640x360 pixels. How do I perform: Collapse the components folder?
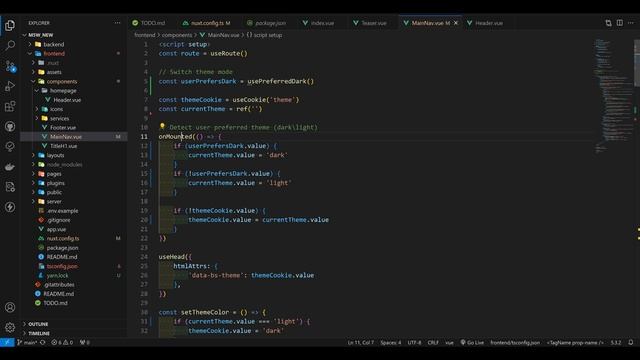[x=62, y=82]
